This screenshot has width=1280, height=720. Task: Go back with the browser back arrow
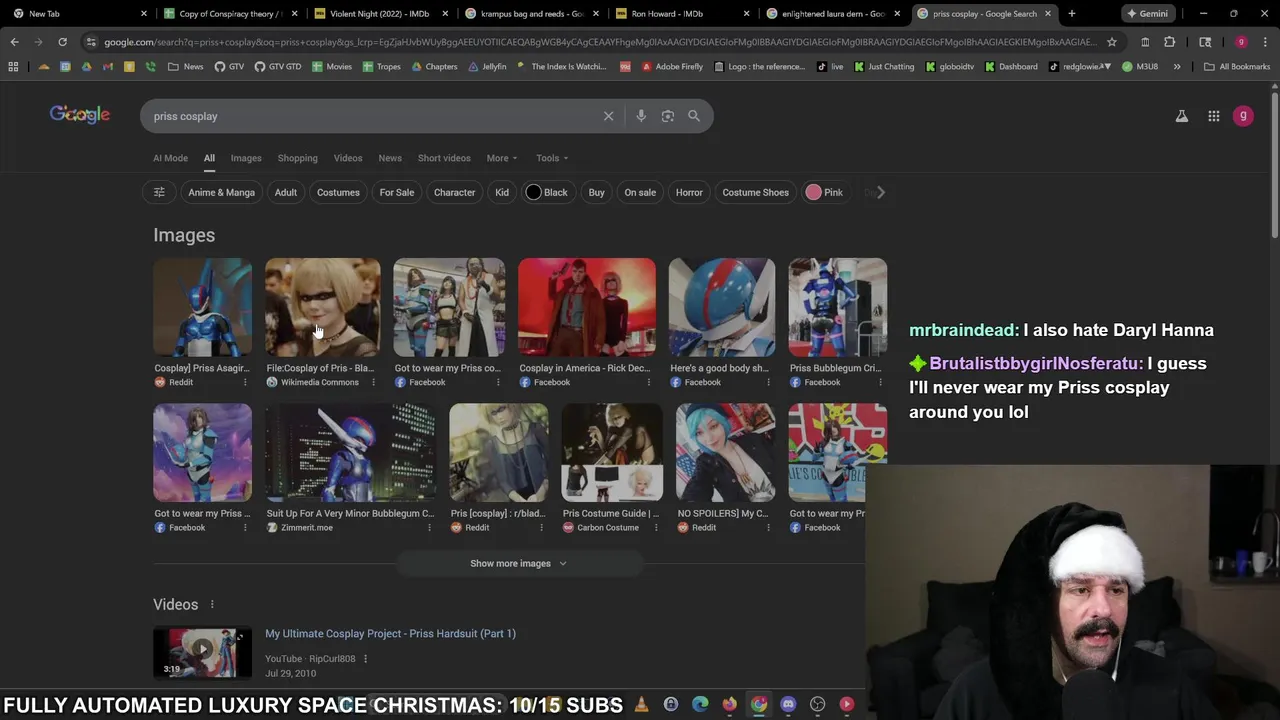pyautogui.click(x=14, y=42)
